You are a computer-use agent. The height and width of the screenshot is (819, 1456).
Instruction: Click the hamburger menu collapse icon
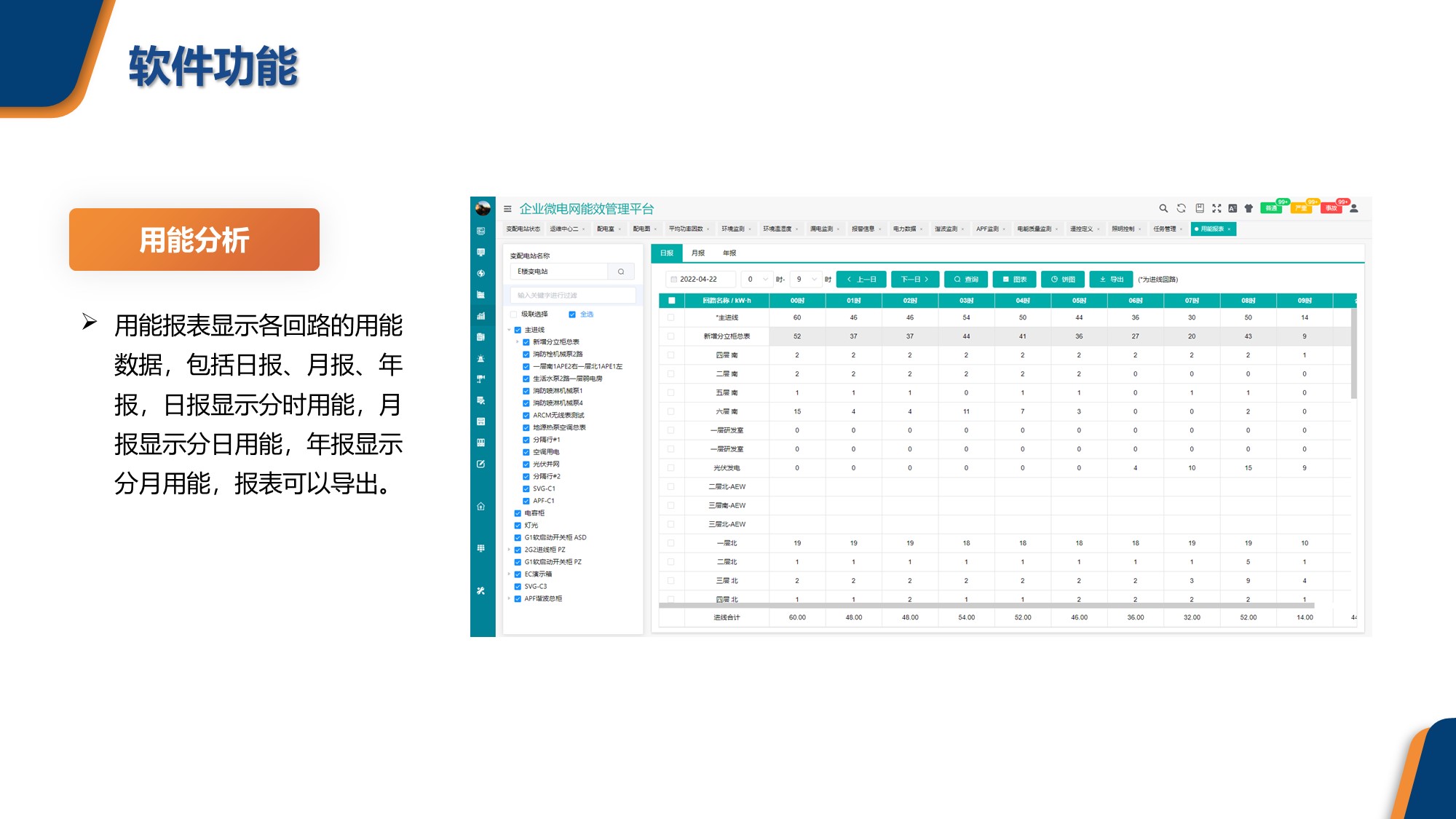click(x=507, y=209)
